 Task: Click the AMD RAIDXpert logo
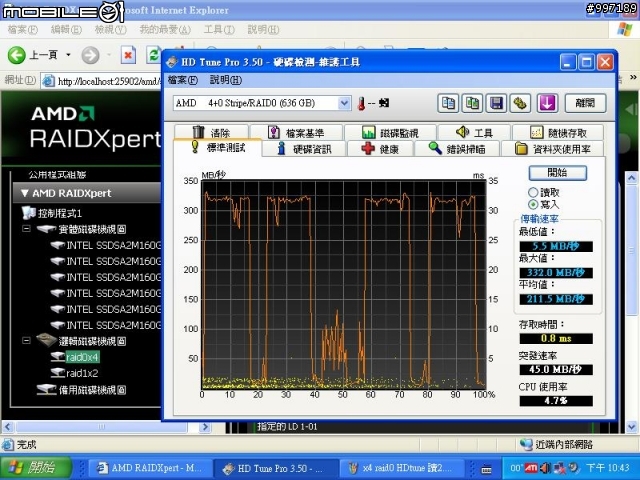(96, 127)
